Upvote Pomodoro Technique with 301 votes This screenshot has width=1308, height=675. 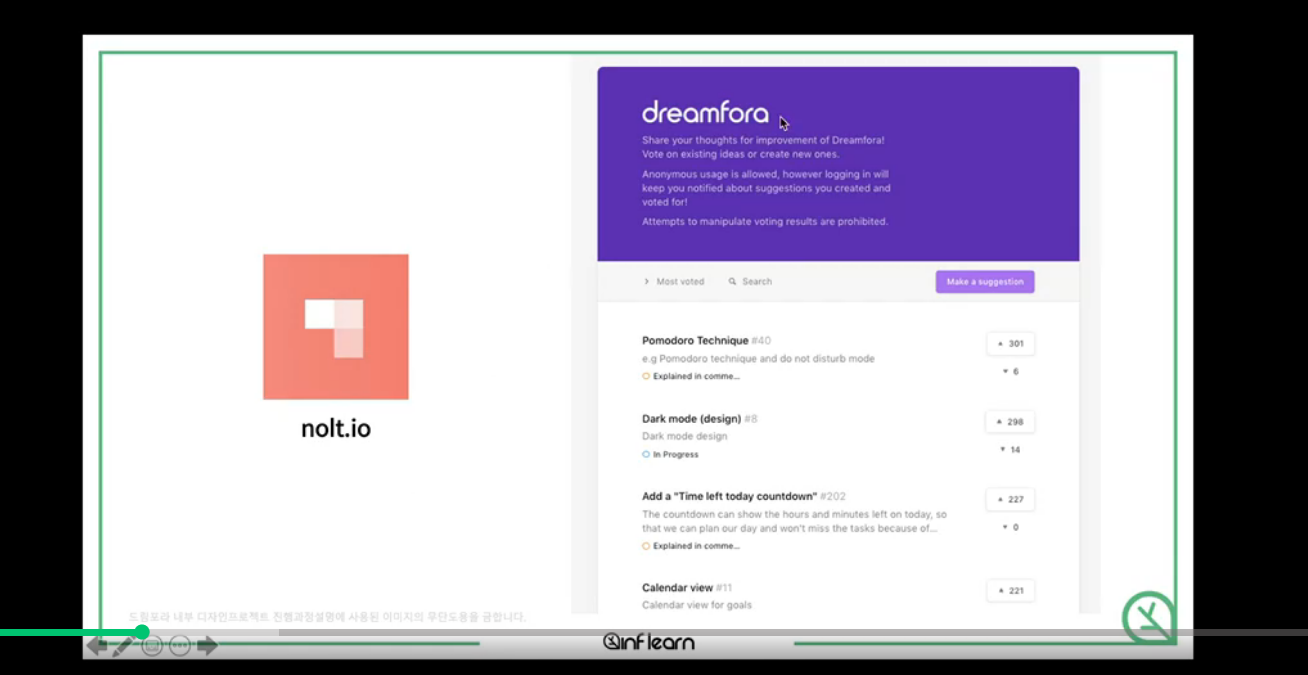pyautogui.click(x=1010, y=343)
